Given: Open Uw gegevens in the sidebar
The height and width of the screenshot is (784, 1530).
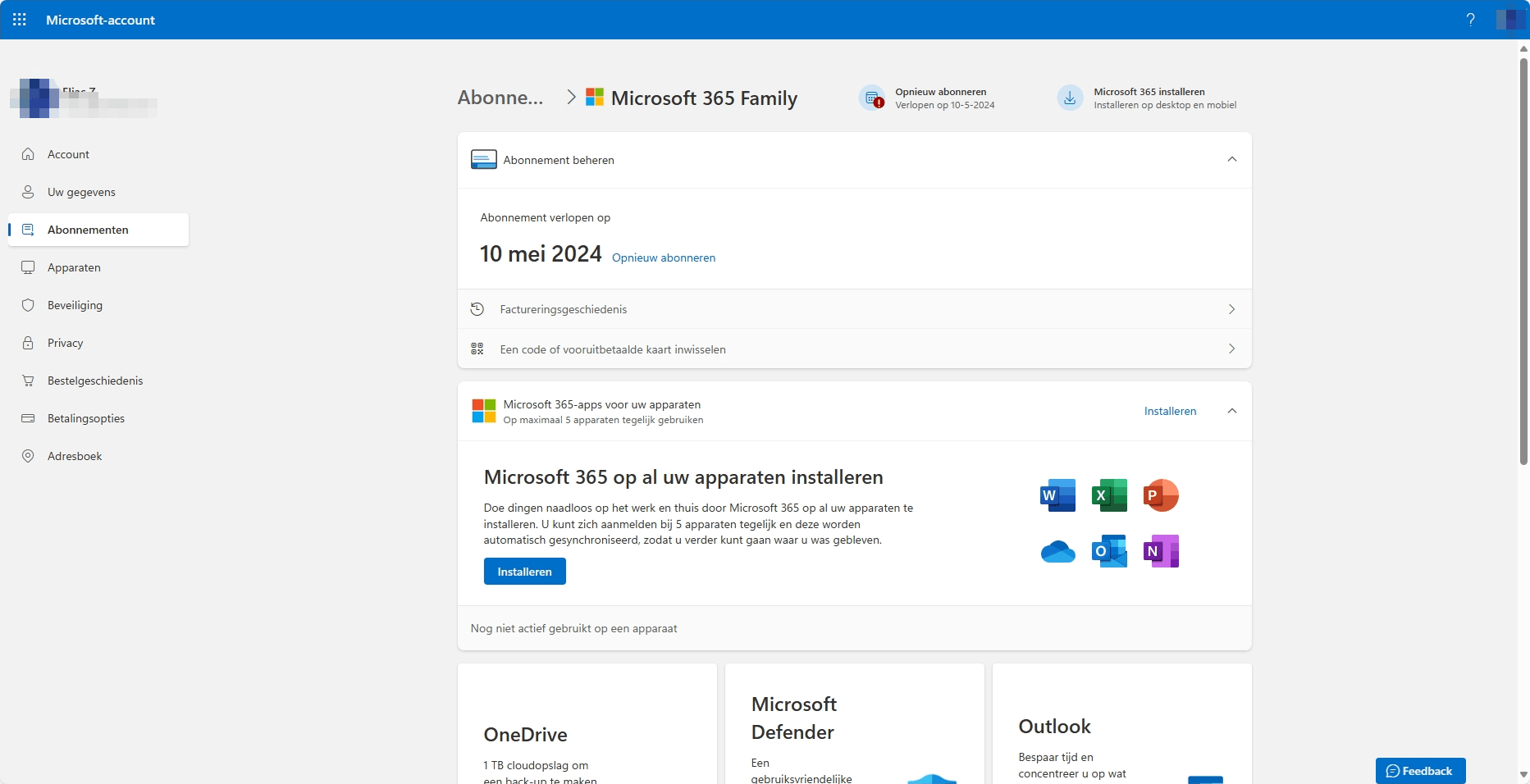Looking at the screenshot, I should click(x=98, y=192).
